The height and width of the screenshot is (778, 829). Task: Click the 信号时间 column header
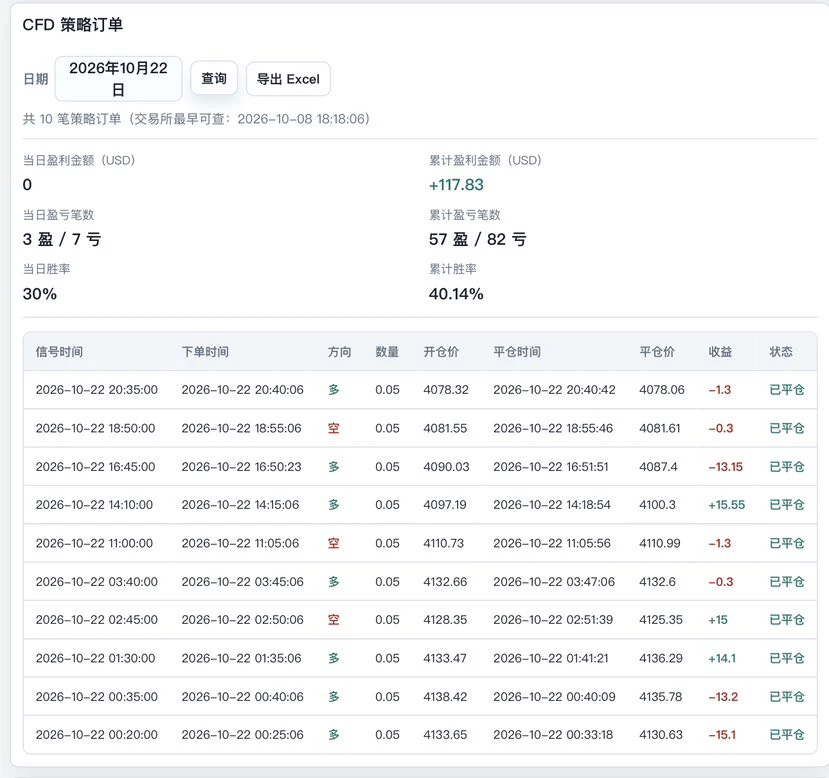click(59, 352)
